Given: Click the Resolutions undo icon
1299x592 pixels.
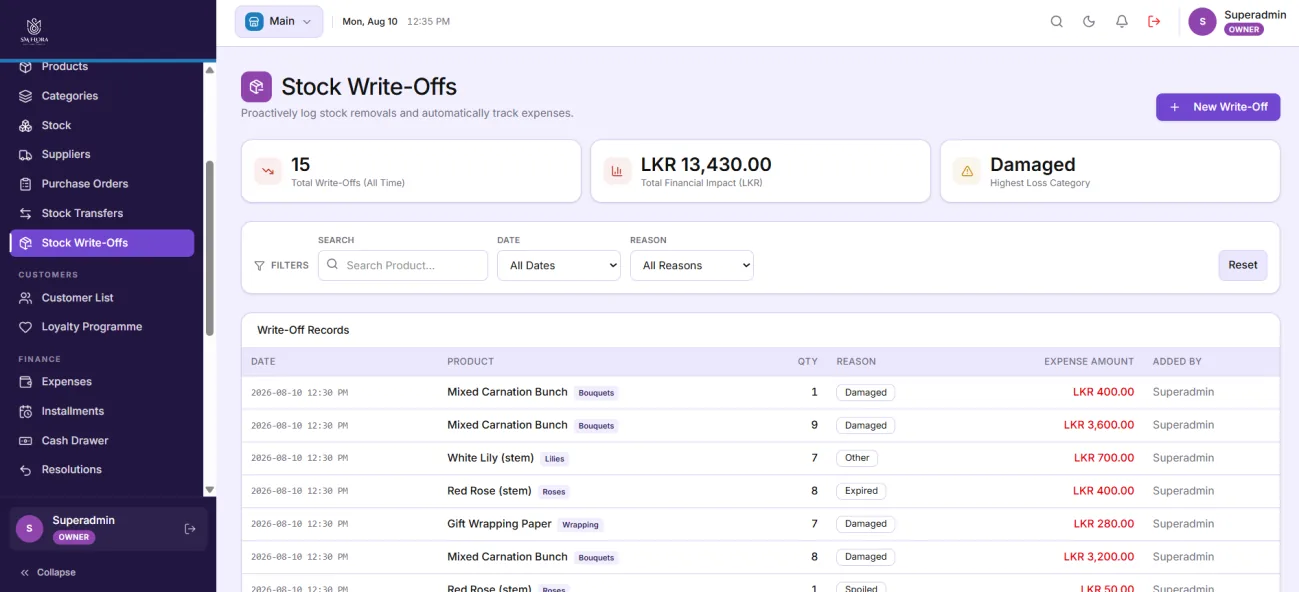Looking at the screenshot, I should (26, 470).
